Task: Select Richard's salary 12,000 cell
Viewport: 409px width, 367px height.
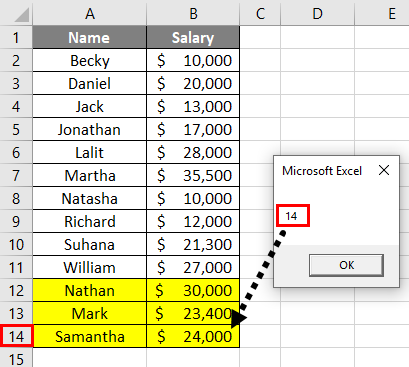Action: pyautogui.click(x=193, y=221)
